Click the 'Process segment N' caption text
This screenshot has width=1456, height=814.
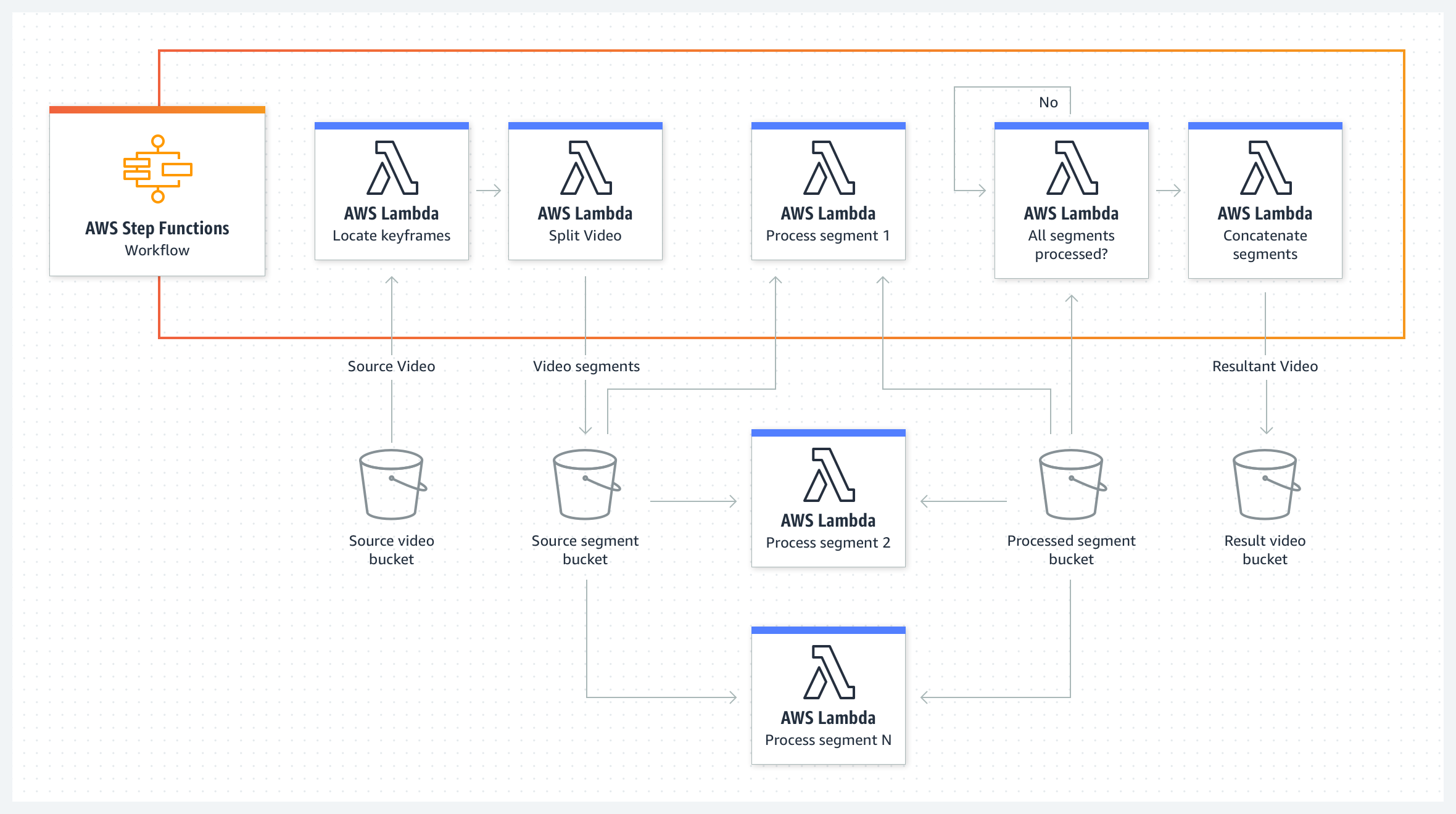tap(828, 740)
